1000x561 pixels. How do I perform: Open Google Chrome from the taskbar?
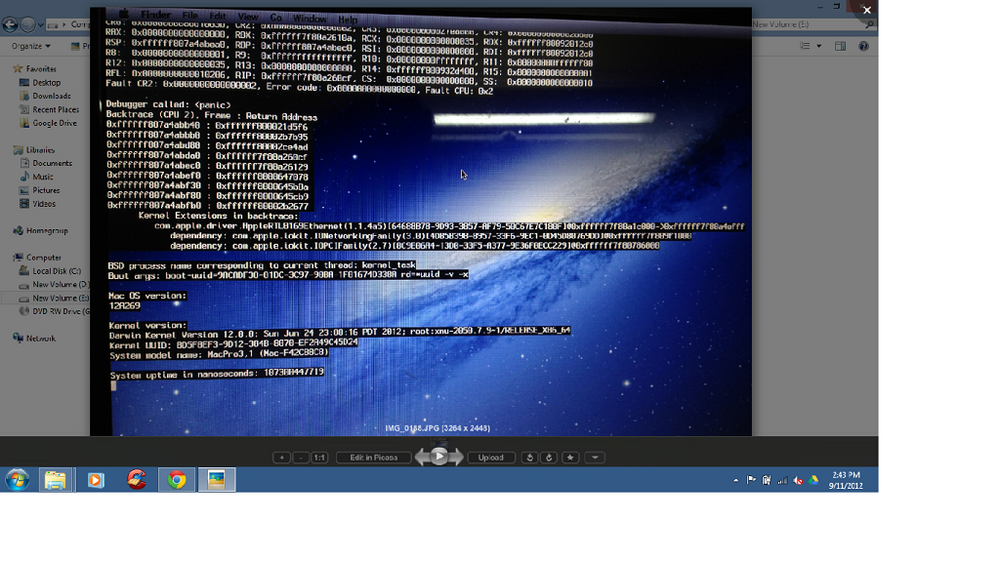pyautogui.click(x=177, y=480)
